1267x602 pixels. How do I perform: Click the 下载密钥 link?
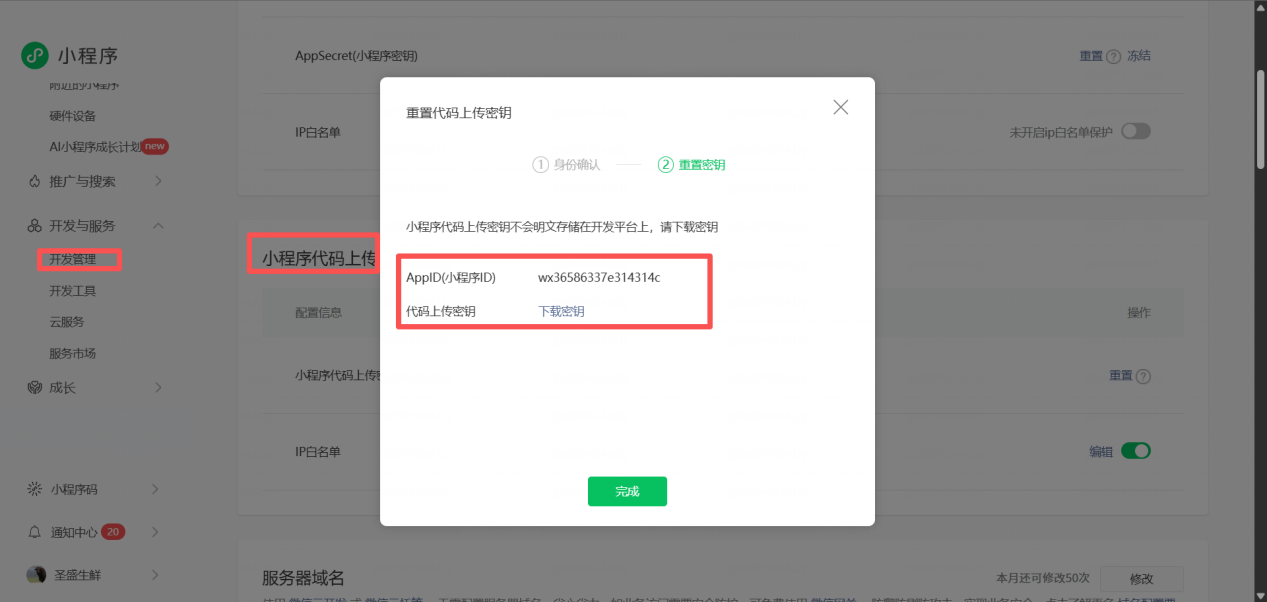[561, 311]
